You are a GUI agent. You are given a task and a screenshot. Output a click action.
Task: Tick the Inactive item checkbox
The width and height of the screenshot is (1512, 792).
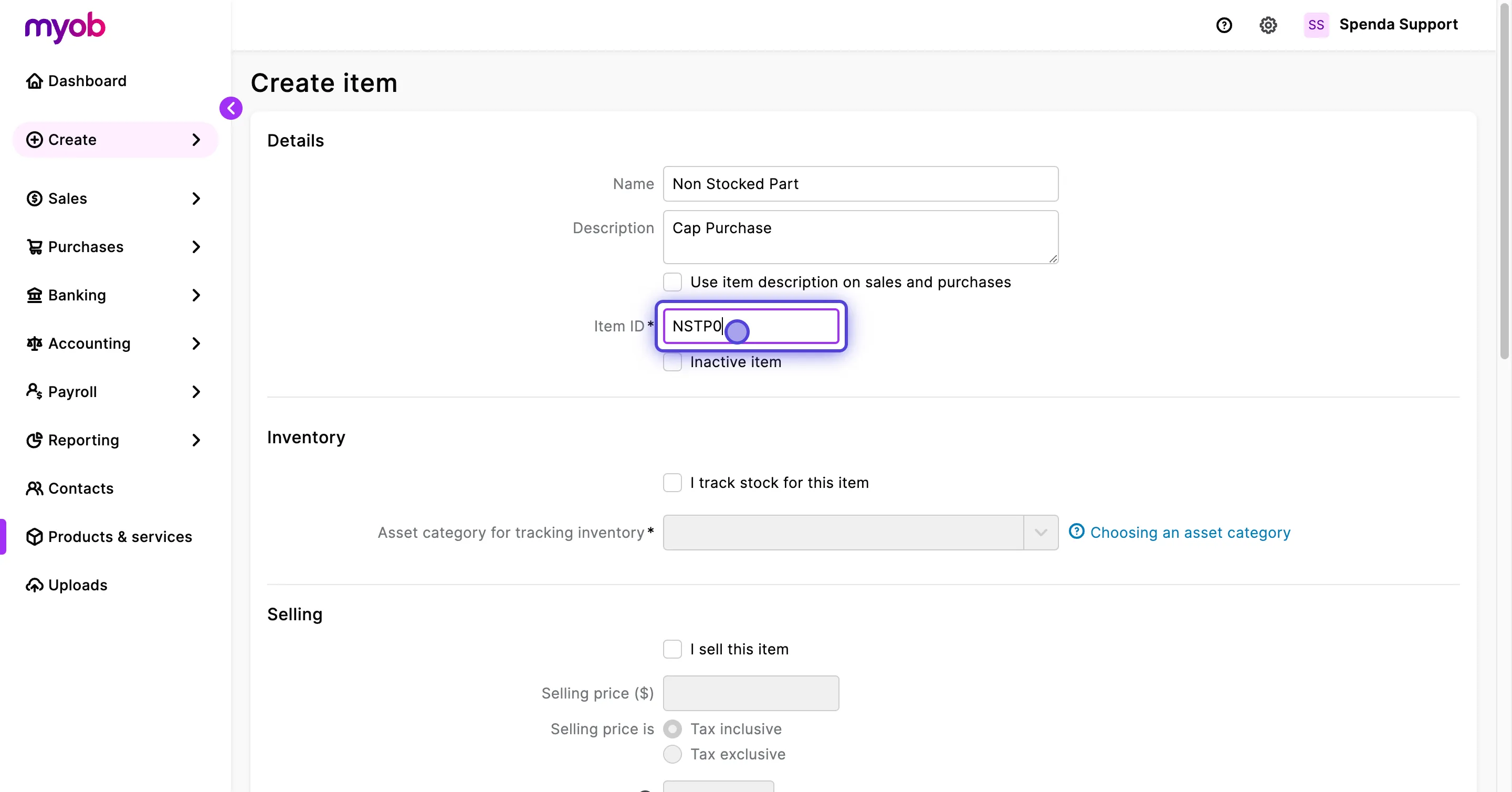(673, 362)
